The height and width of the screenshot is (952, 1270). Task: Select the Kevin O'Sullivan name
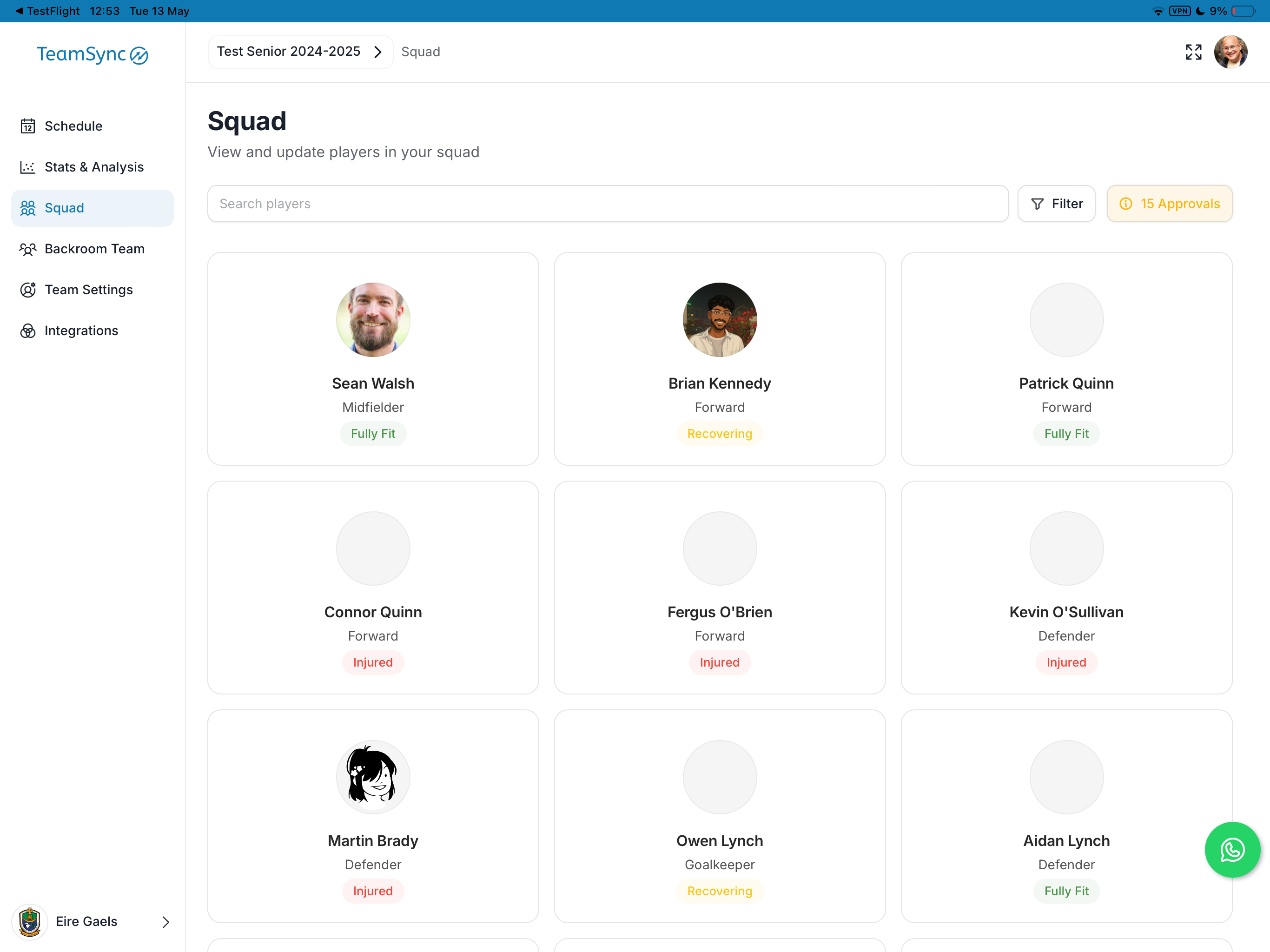coord(1067,612)
